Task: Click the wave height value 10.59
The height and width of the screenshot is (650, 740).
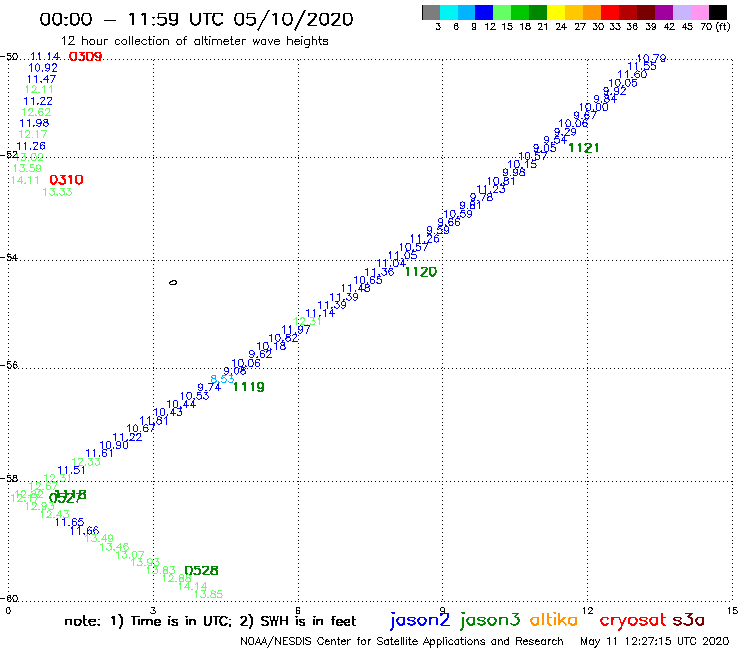Action: click(458, 214)
